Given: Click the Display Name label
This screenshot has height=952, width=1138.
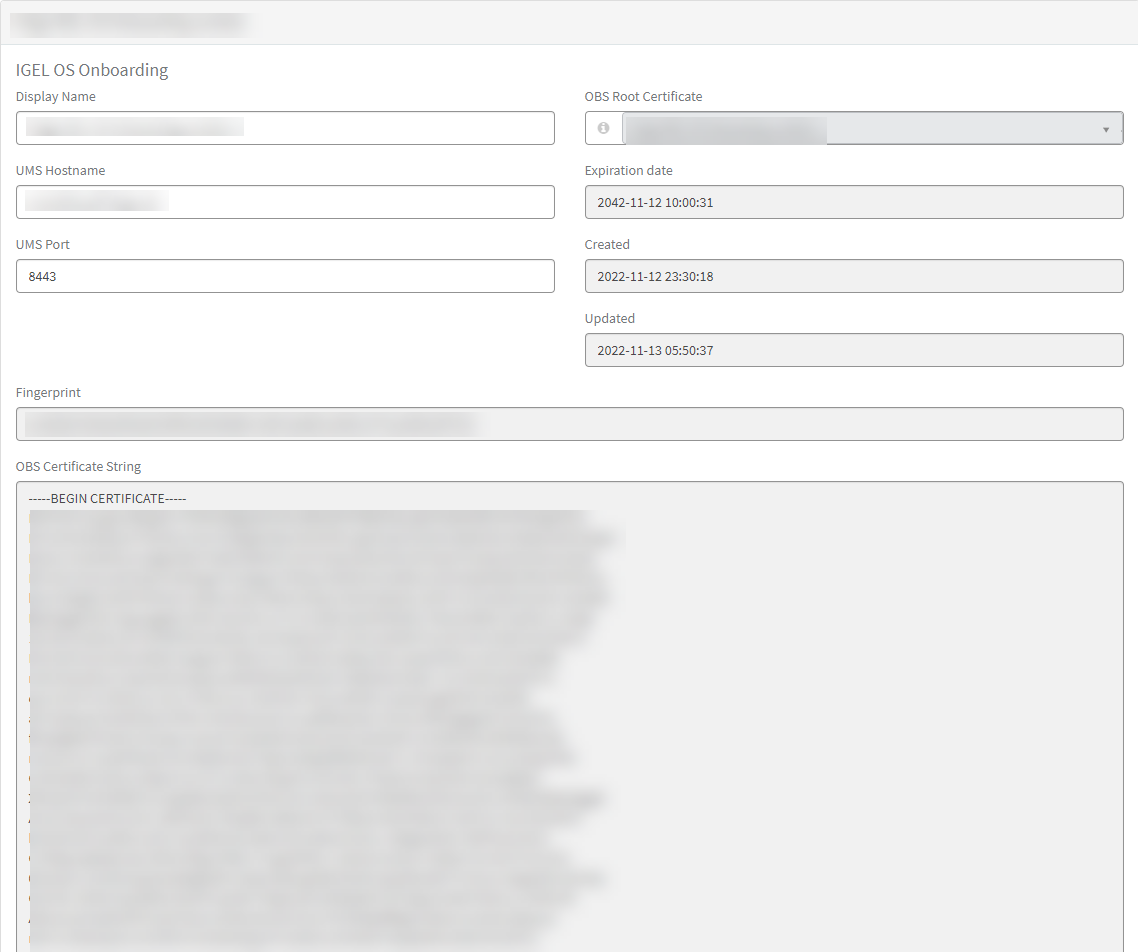Looking at the screenshot, I should (56, 97).
